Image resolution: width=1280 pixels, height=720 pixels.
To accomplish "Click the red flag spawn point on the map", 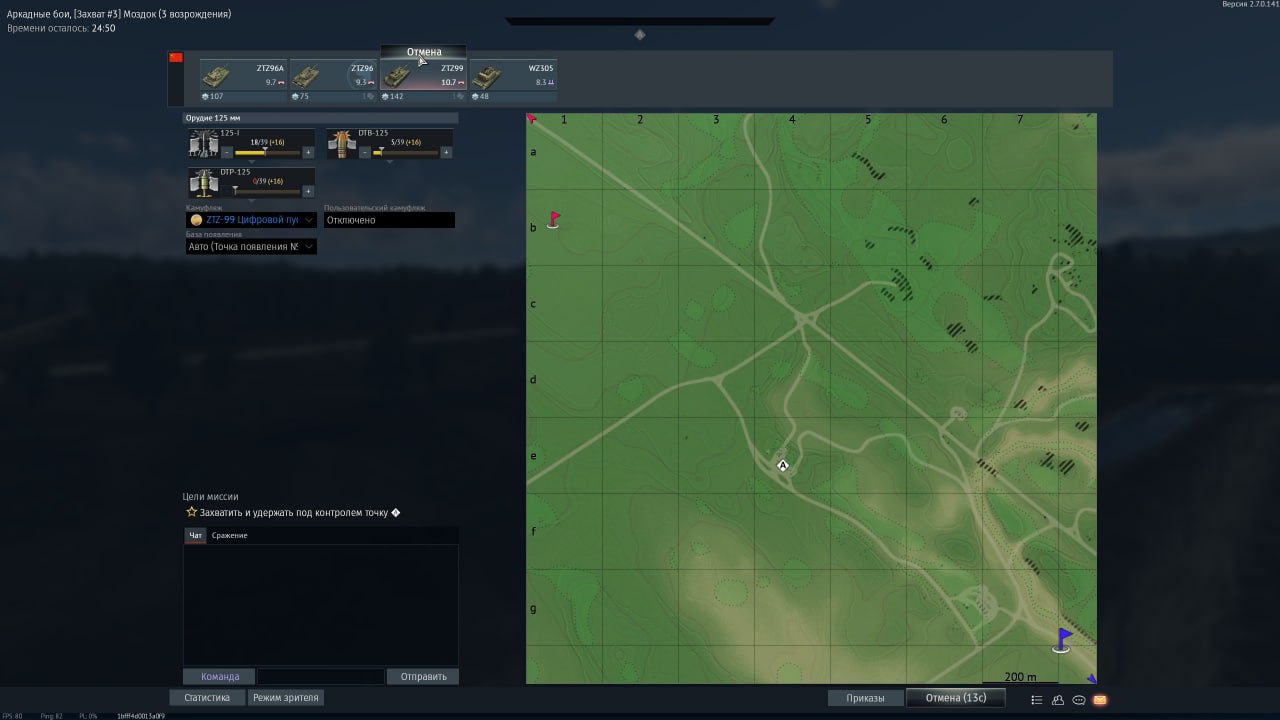I will tap(554, 220).
